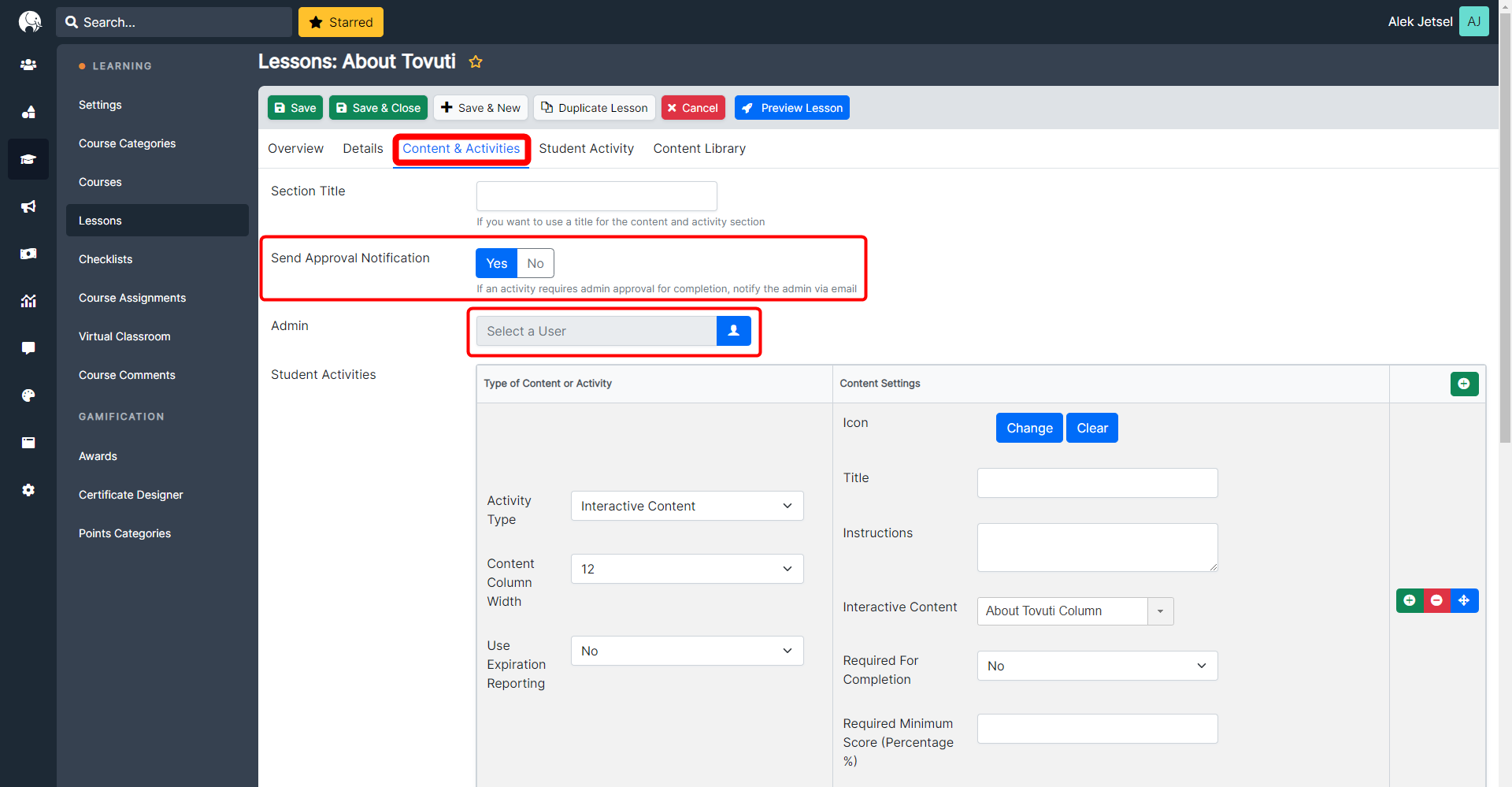Open the gear configuration sidebar icon
Image resolution: width=1512 pixels, height=787 pixels.
[x=28, y=490]
